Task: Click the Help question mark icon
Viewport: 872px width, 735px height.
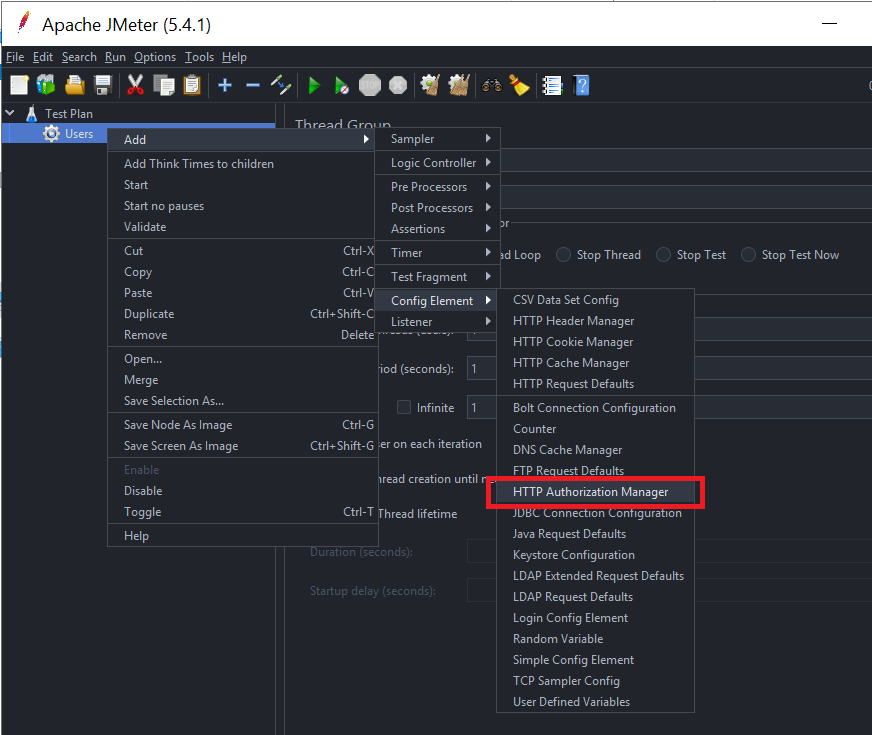Action: (x=581, y=86)
